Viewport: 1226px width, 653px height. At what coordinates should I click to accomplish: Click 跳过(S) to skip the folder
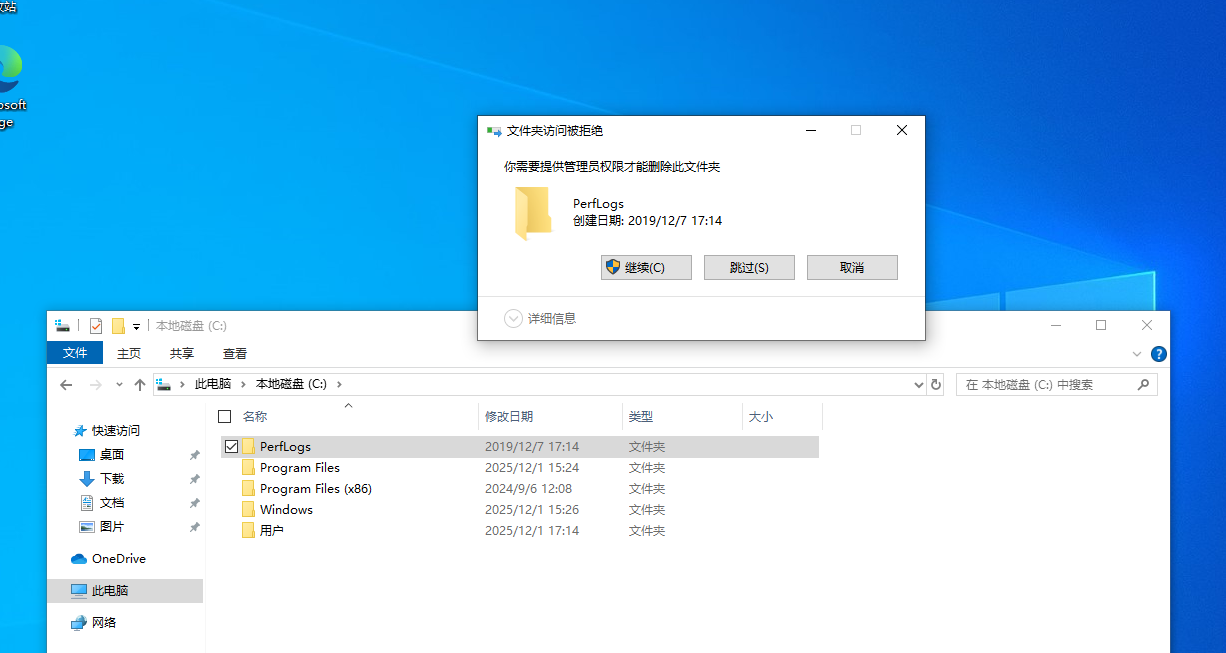click(748, 267)
